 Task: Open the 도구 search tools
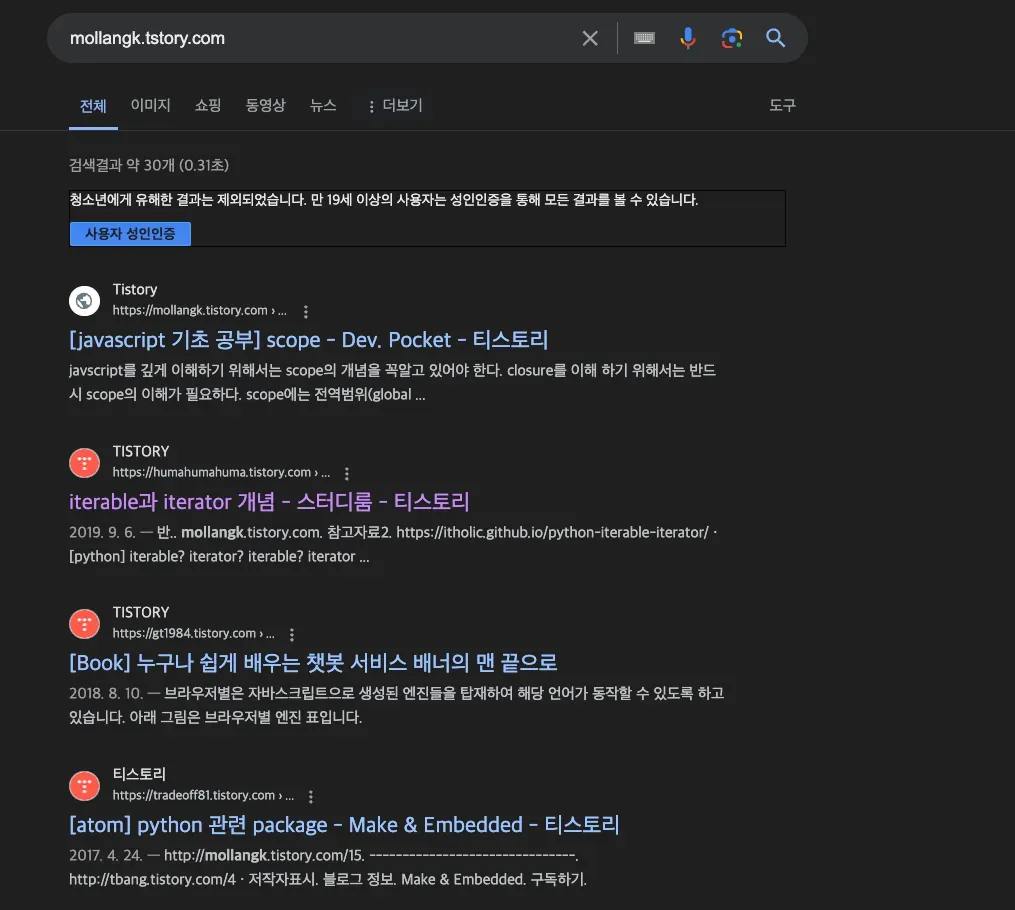[x=782, y=105]
